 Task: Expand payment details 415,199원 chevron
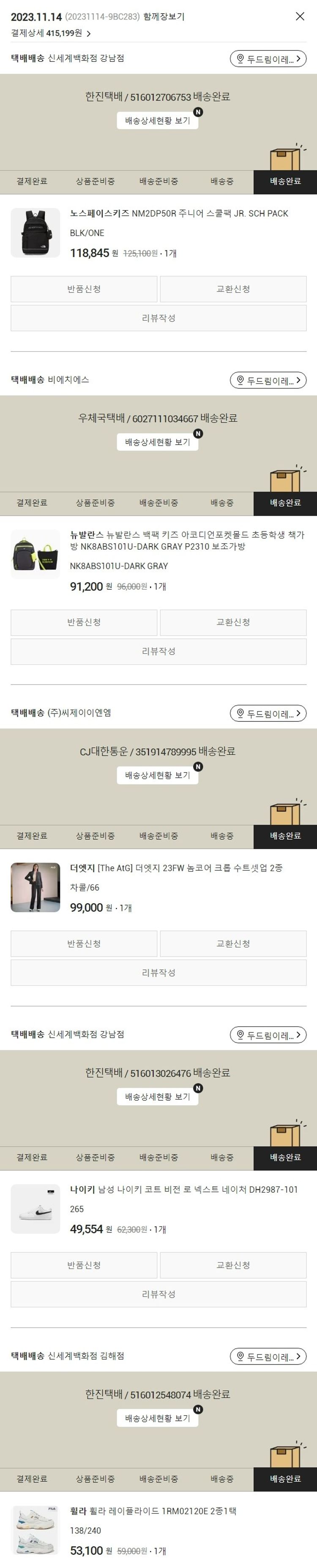88,33
